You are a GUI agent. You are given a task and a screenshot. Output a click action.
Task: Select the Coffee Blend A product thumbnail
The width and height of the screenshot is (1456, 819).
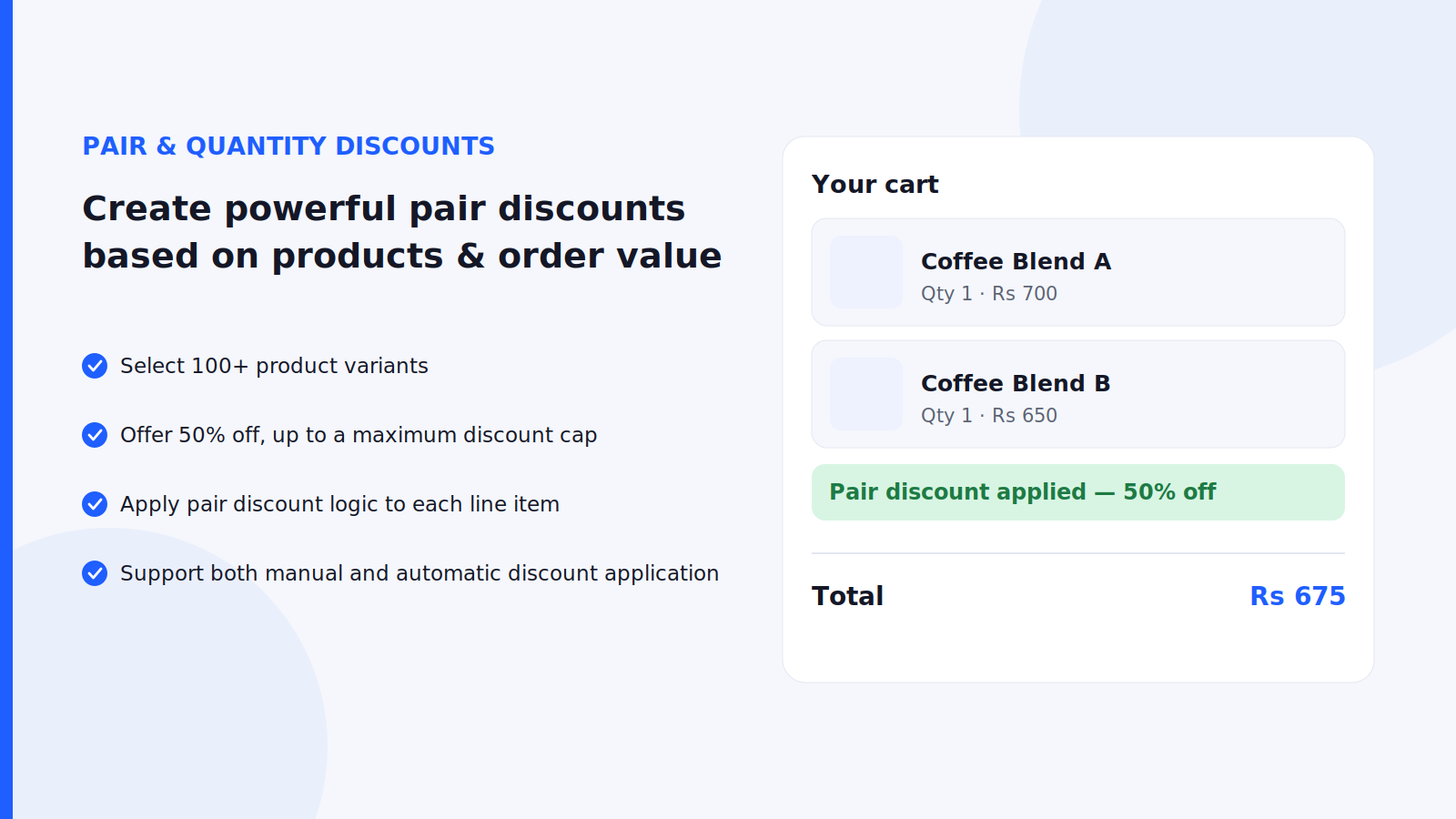866,272
